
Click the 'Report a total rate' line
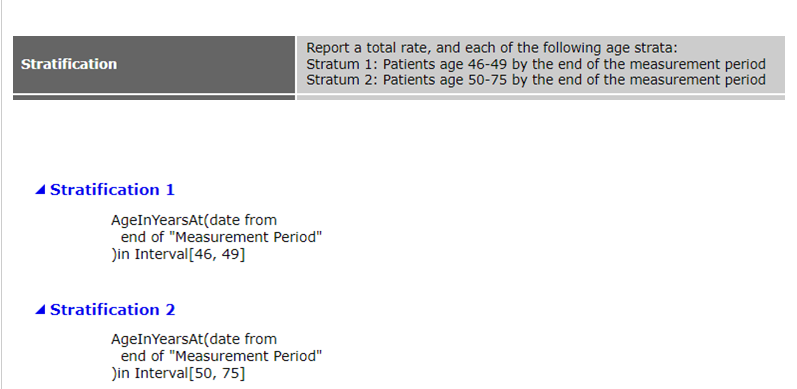coord(492,48)
